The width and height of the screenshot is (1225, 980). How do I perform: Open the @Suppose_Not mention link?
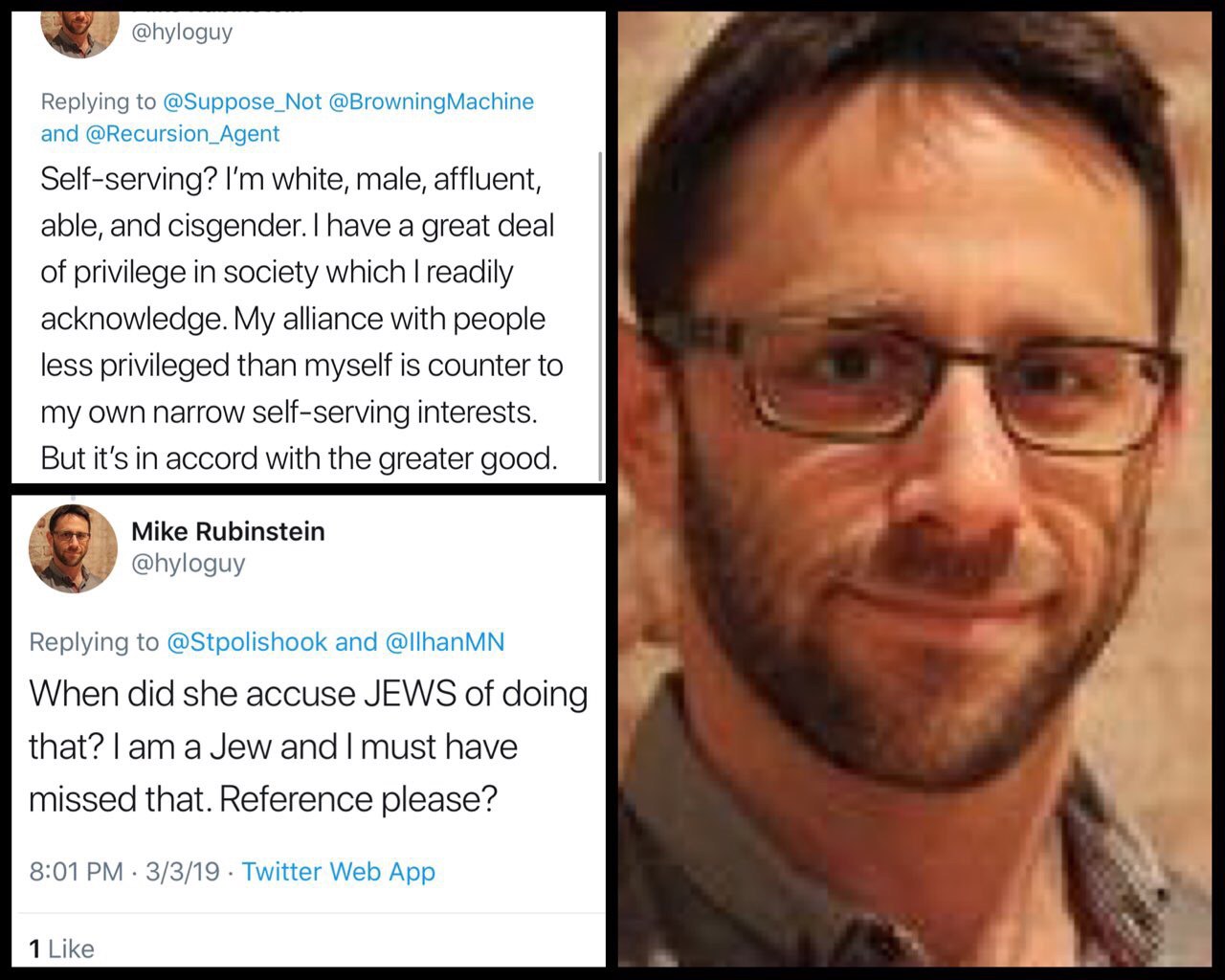(243, 101)
